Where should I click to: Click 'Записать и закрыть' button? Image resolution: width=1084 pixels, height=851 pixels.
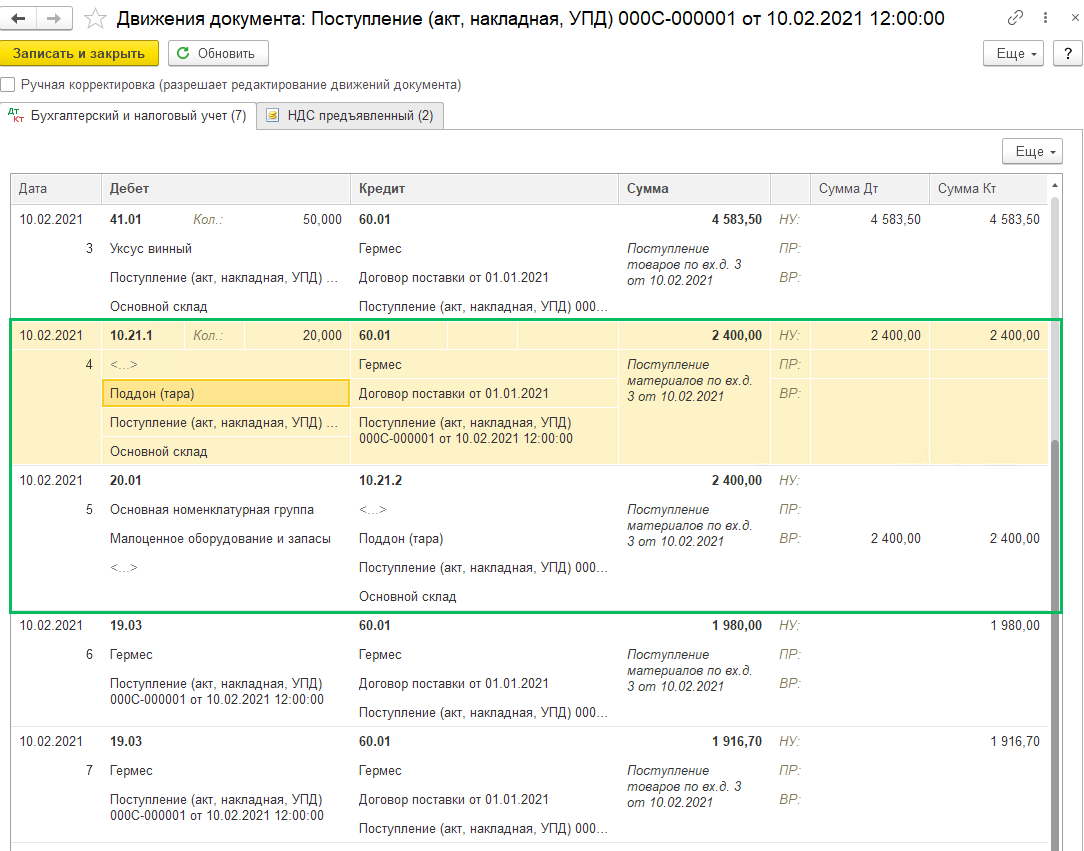pyautogui.click(x=79, y=53)
